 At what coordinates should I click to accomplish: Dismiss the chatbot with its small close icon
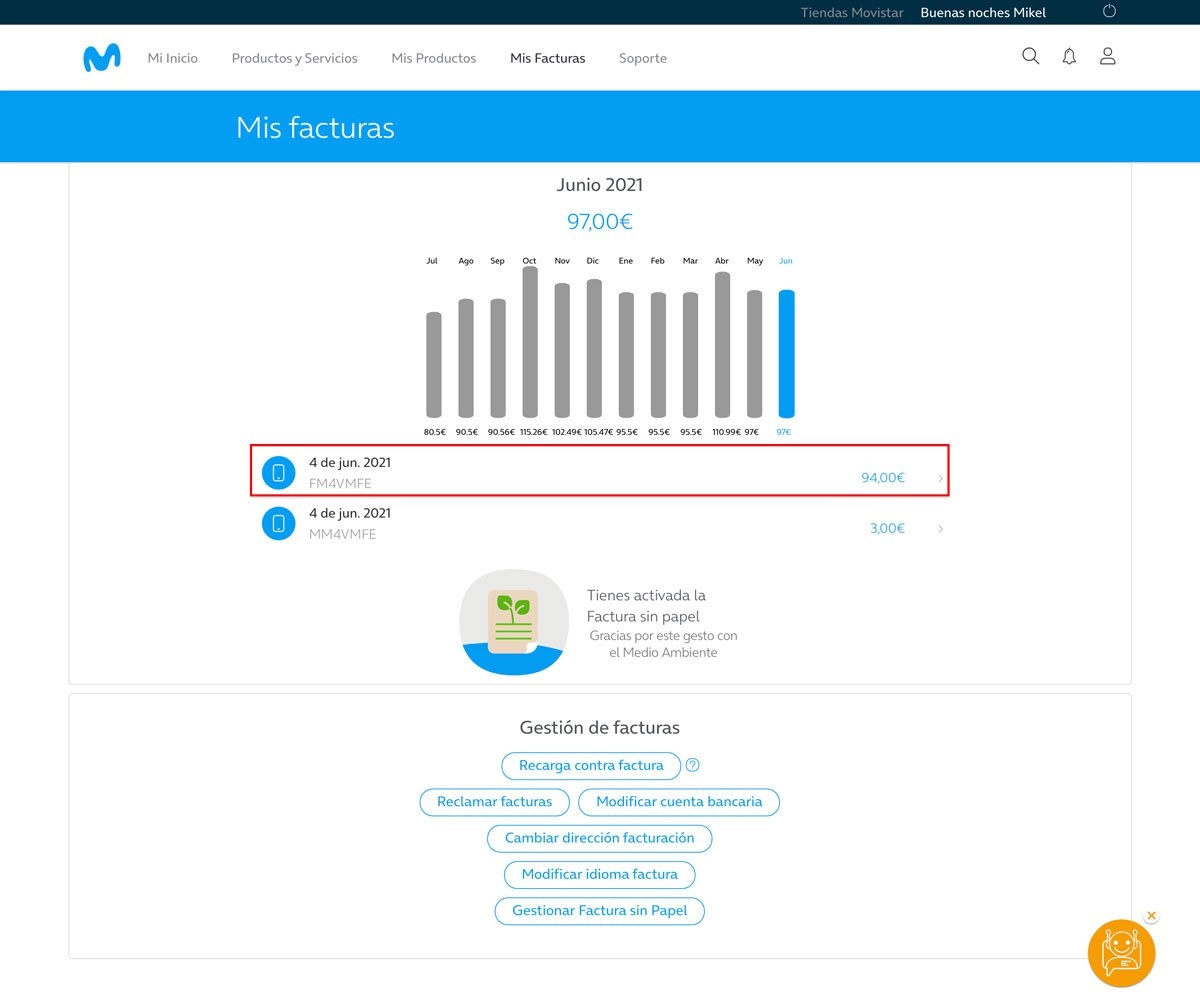point(1151,915)
